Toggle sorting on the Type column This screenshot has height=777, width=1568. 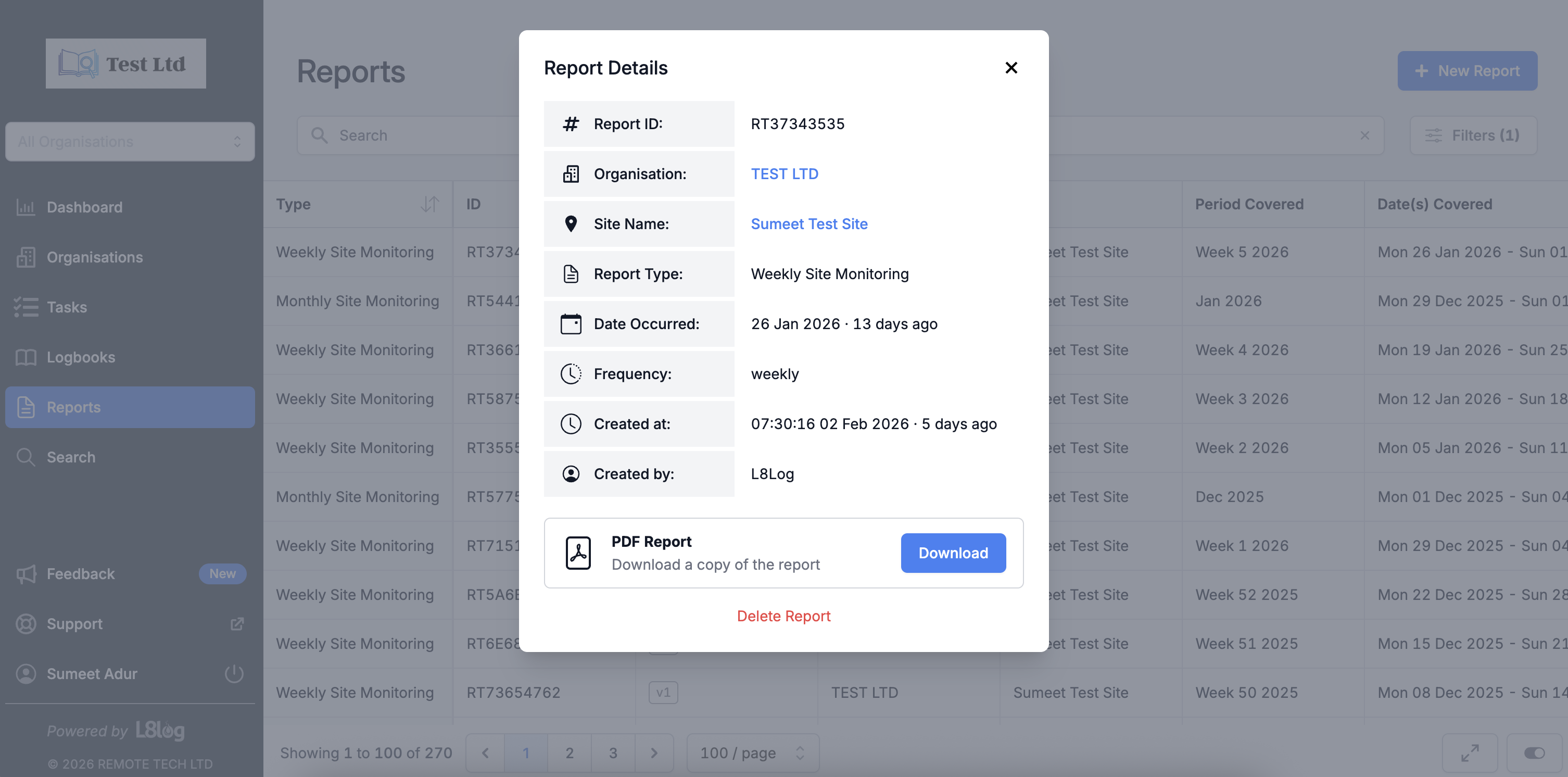click(x=431, y=205)
